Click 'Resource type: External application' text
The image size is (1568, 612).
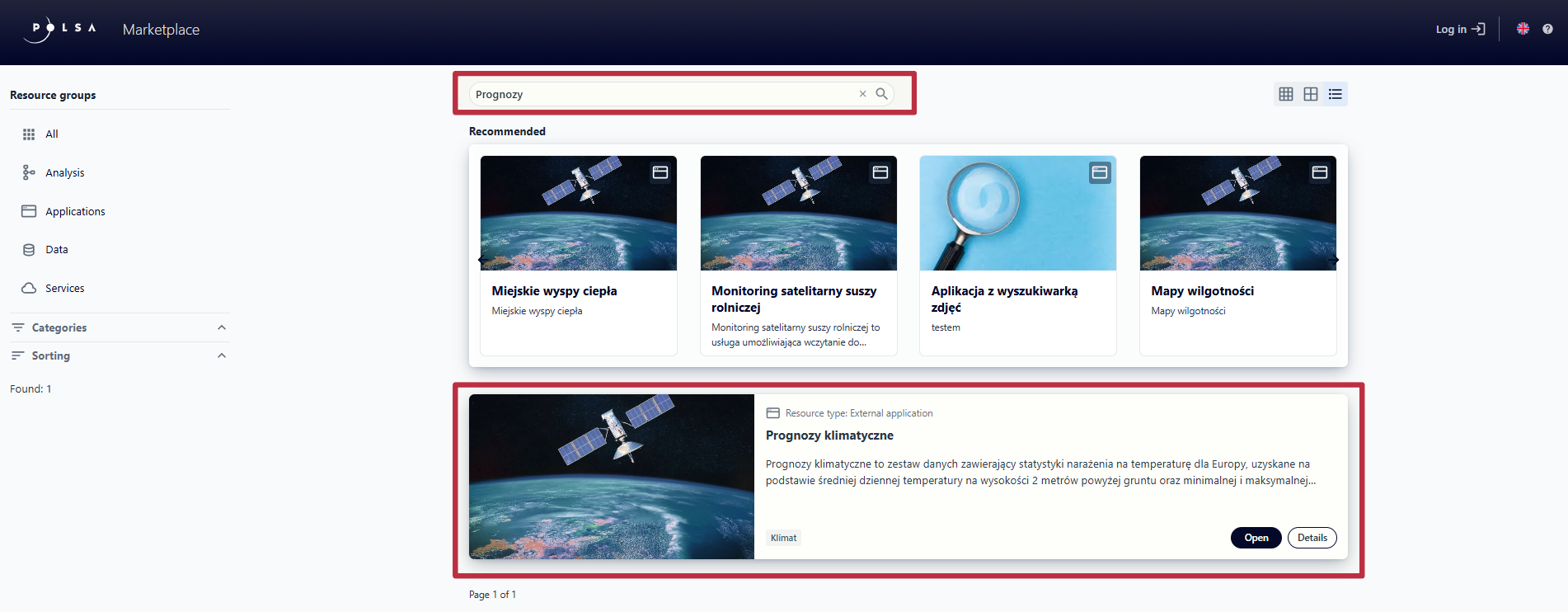859,413
